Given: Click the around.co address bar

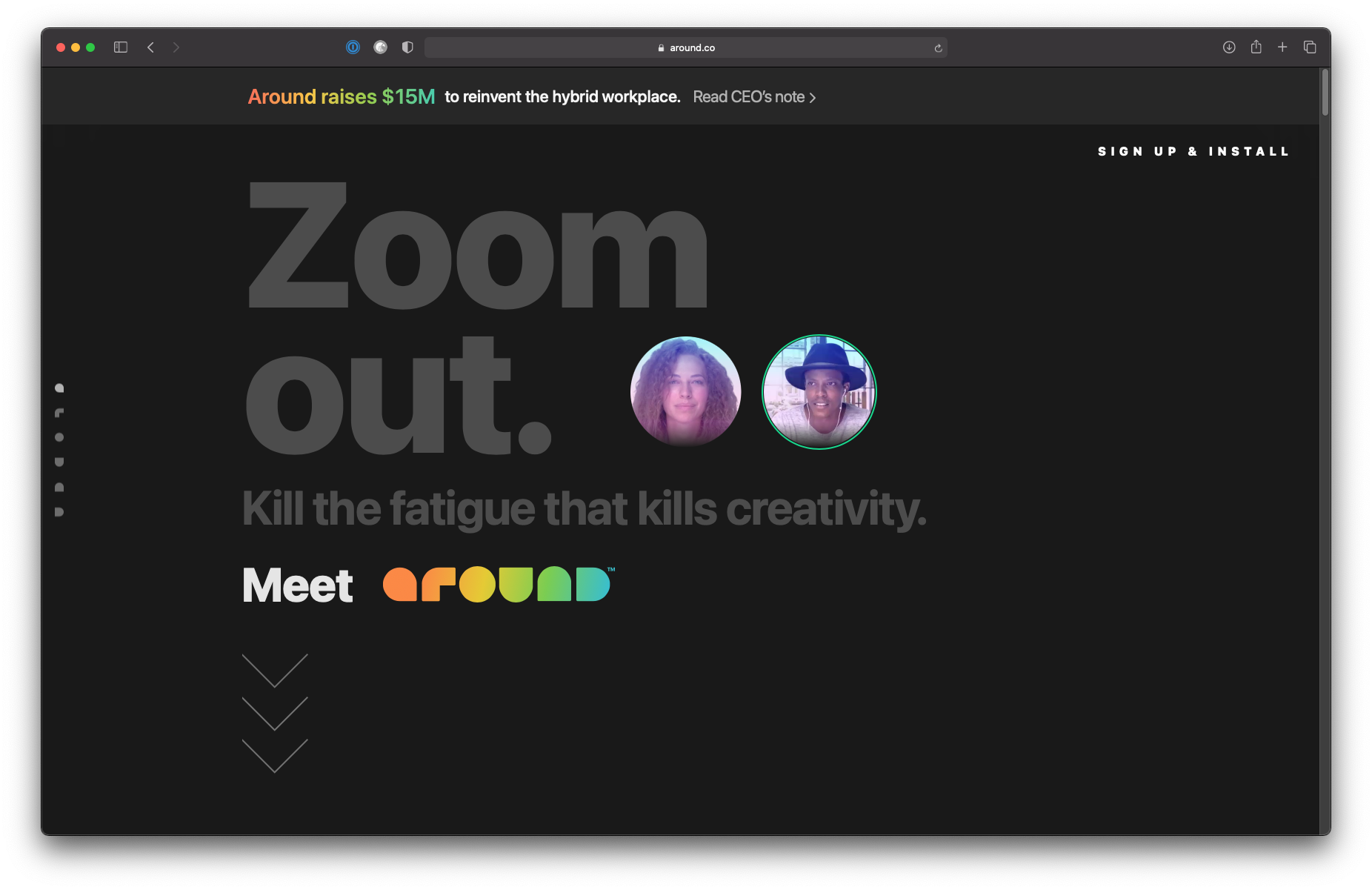Looking at the screenshot, I should (685, 48).
